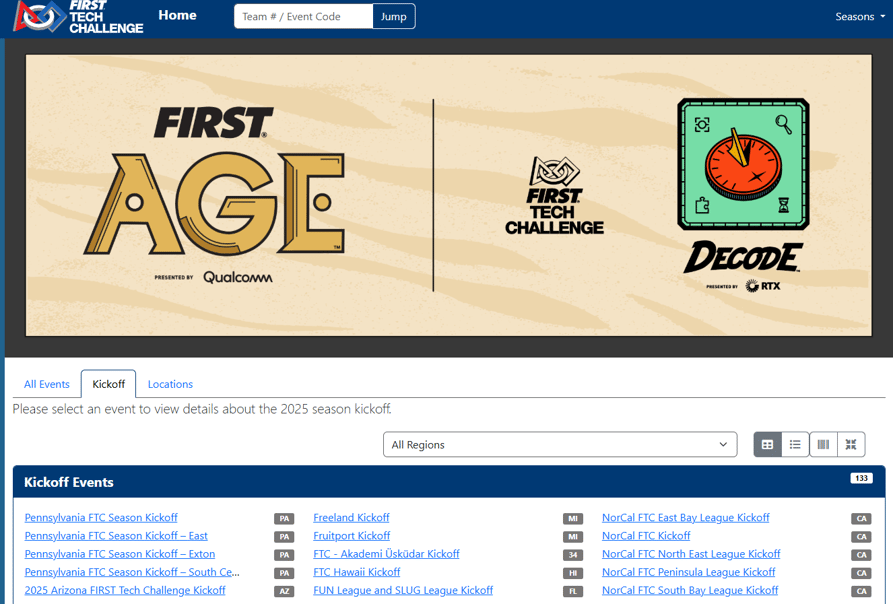Viewport: 893px width, 604px height.
Task: Open Pennsylvania FTC Season Kickoff link
Action: 101,518
